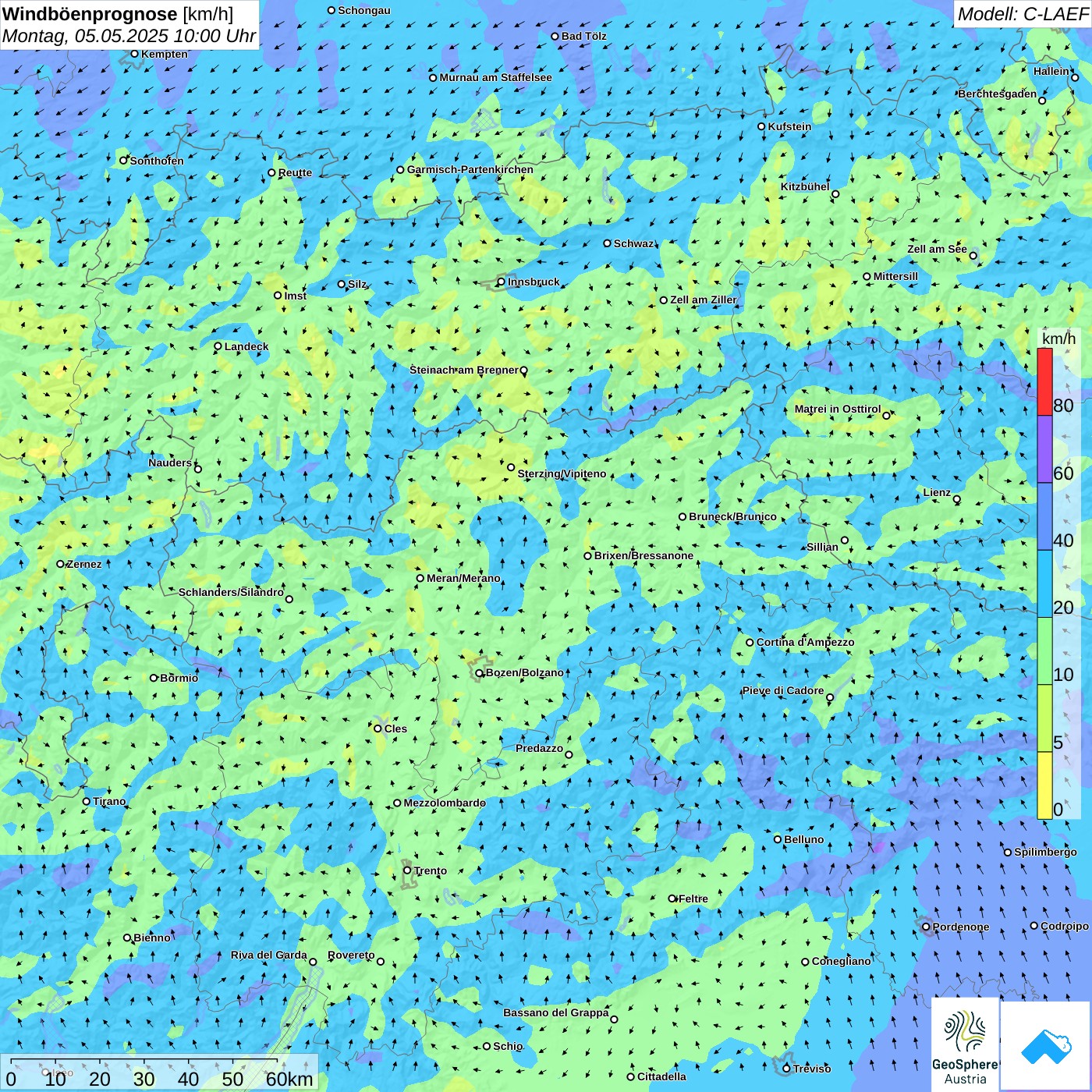This screenshot has height=1092, width=1092.
Task: Select the Steinach am Brenner label
Action: coord(464,370)
